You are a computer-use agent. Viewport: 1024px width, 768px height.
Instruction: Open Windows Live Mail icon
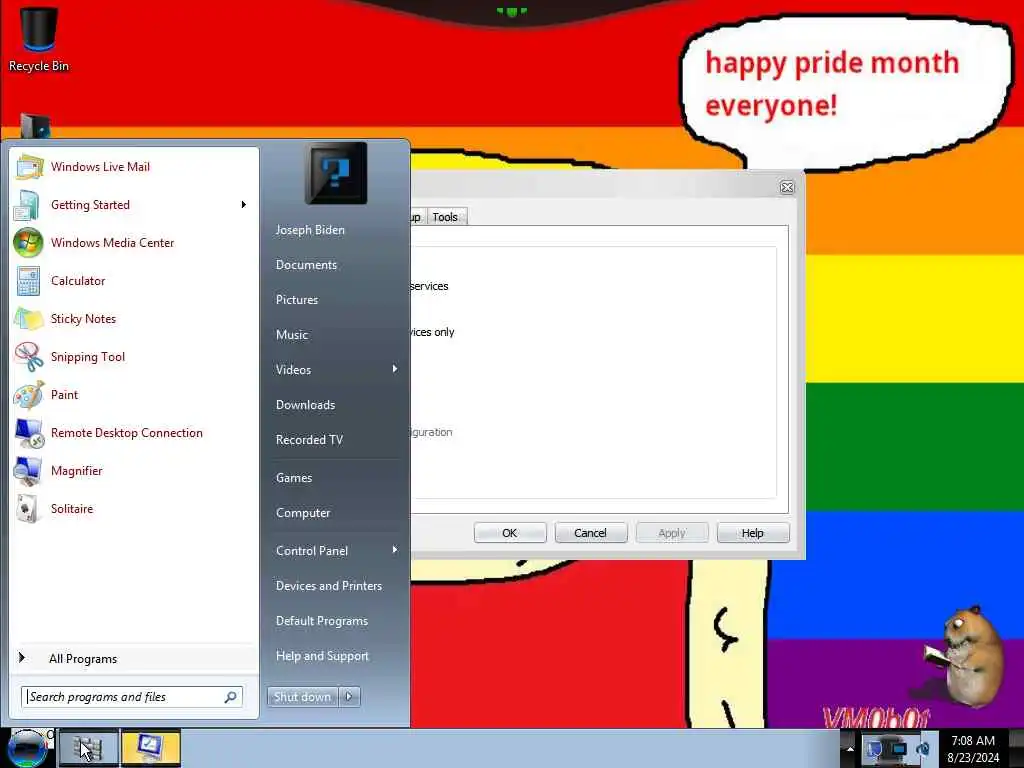tap(29, 167)
